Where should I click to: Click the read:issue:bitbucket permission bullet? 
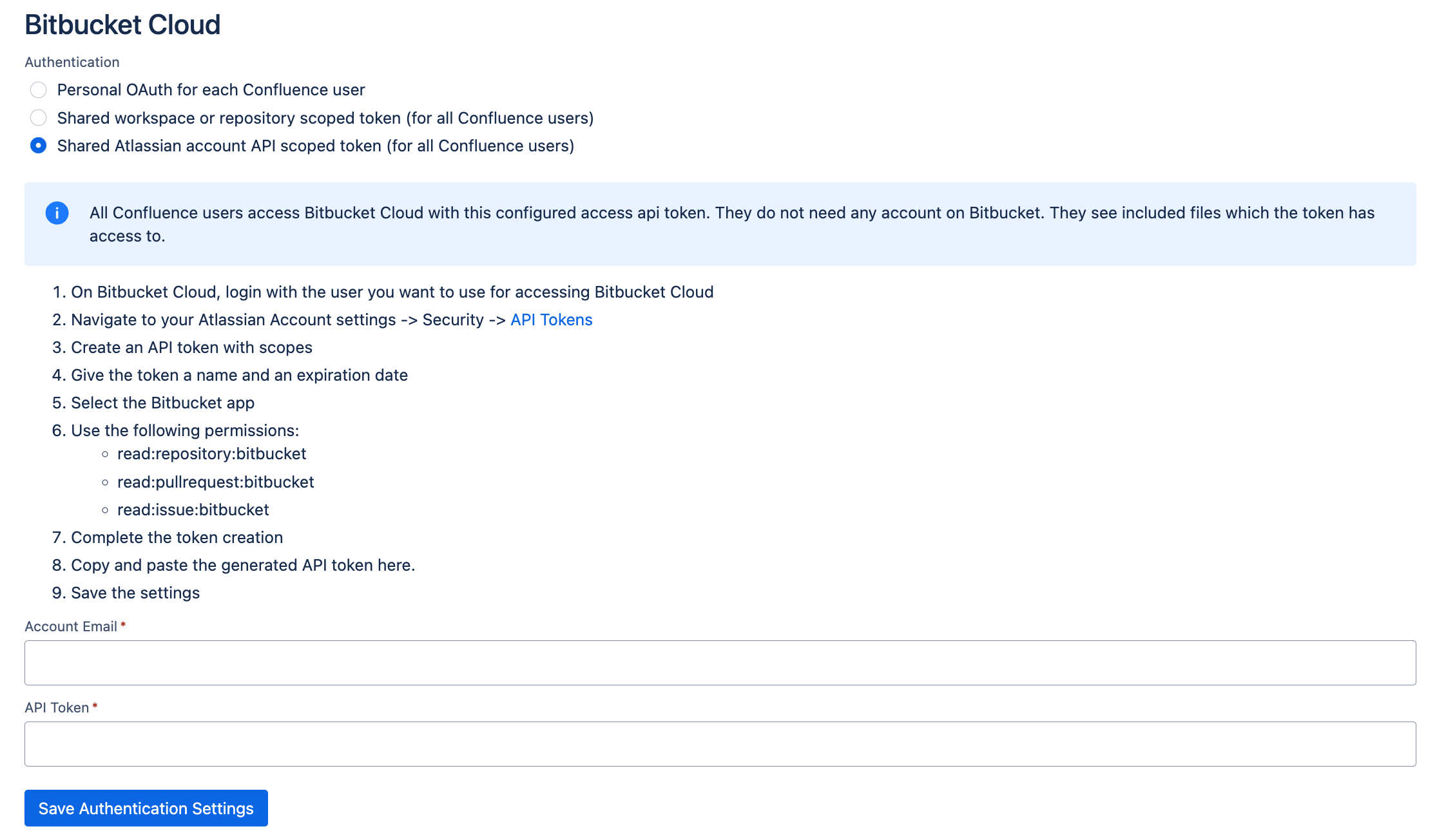click(193, 510)
